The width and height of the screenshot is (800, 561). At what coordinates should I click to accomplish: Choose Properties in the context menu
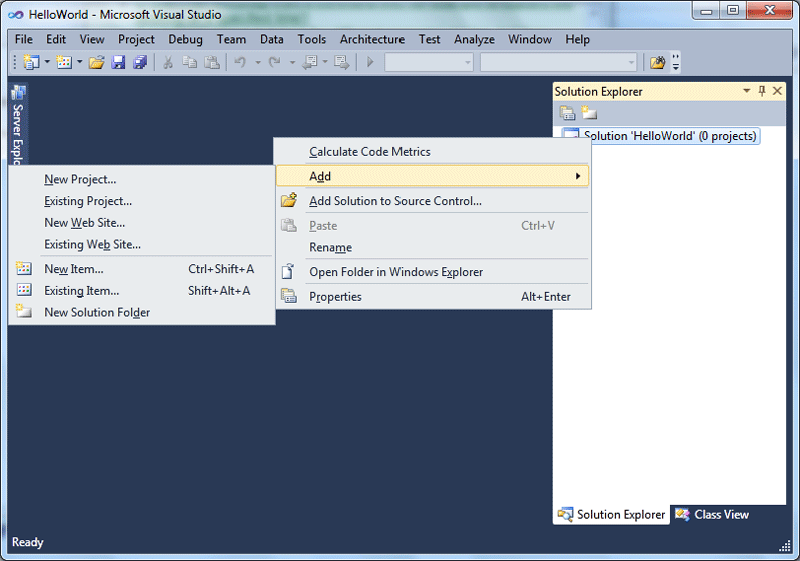point(433,296)
